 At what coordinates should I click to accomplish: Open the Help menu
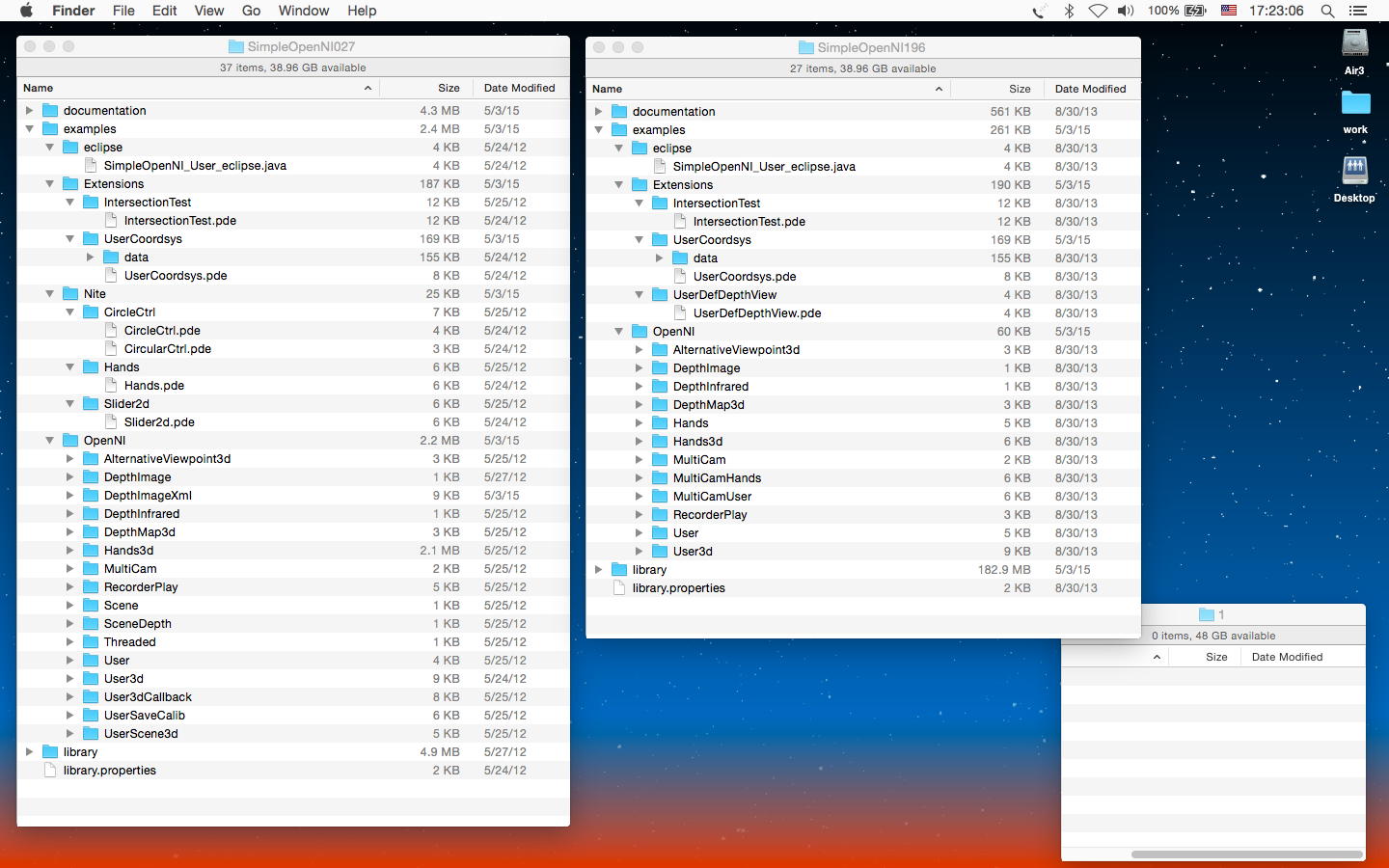(x=362, y=11)
